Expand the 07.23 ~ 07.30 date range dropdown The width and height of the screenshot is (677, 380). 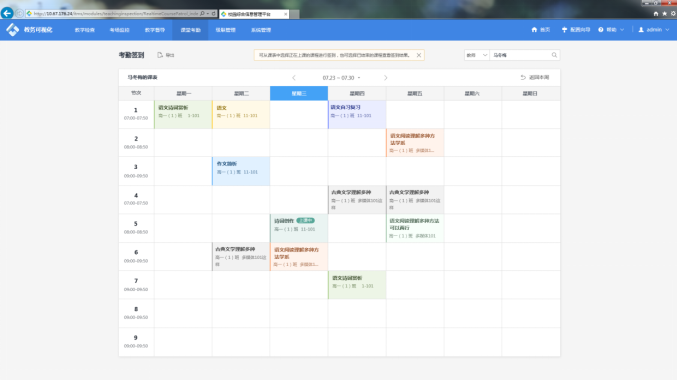(341, 78)
